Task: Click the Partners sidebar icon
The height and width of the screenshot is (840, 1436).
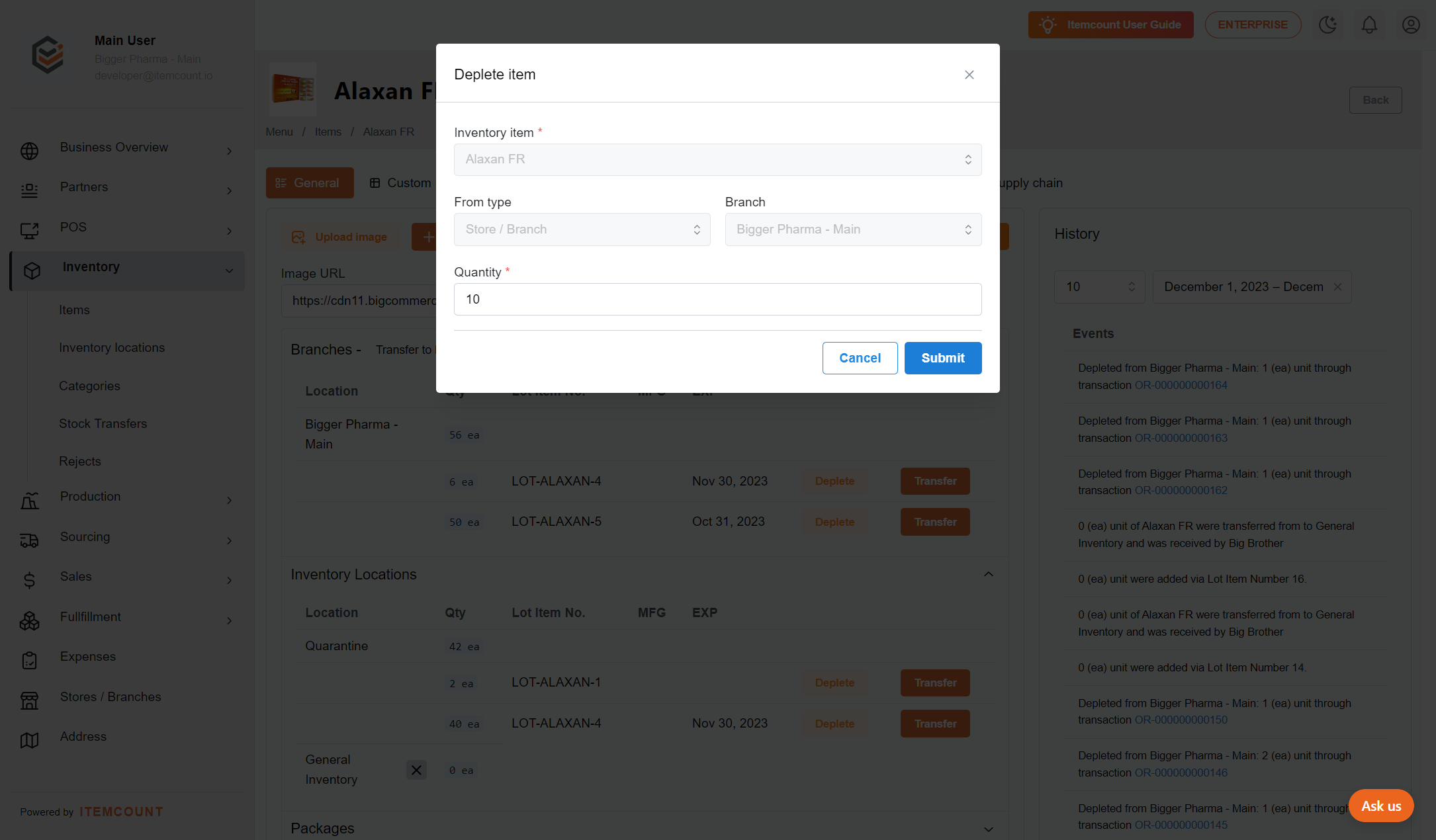Action: 29,190
